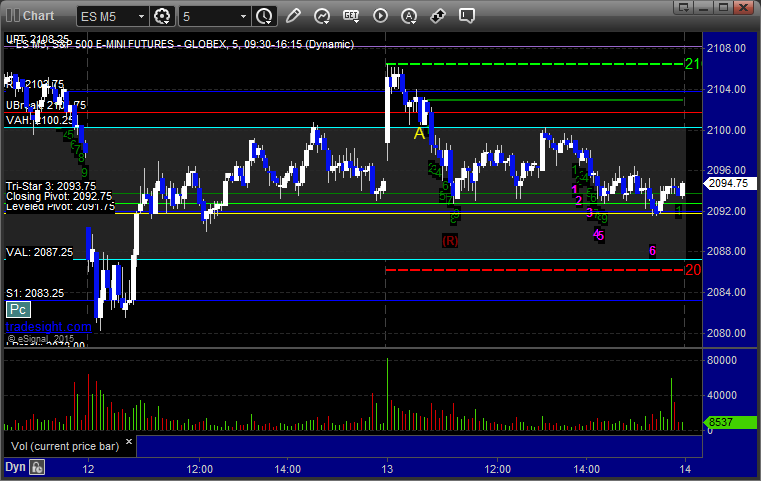
Task: Click the VAL: 2087.25 label
Action: (x=39, y=252)
